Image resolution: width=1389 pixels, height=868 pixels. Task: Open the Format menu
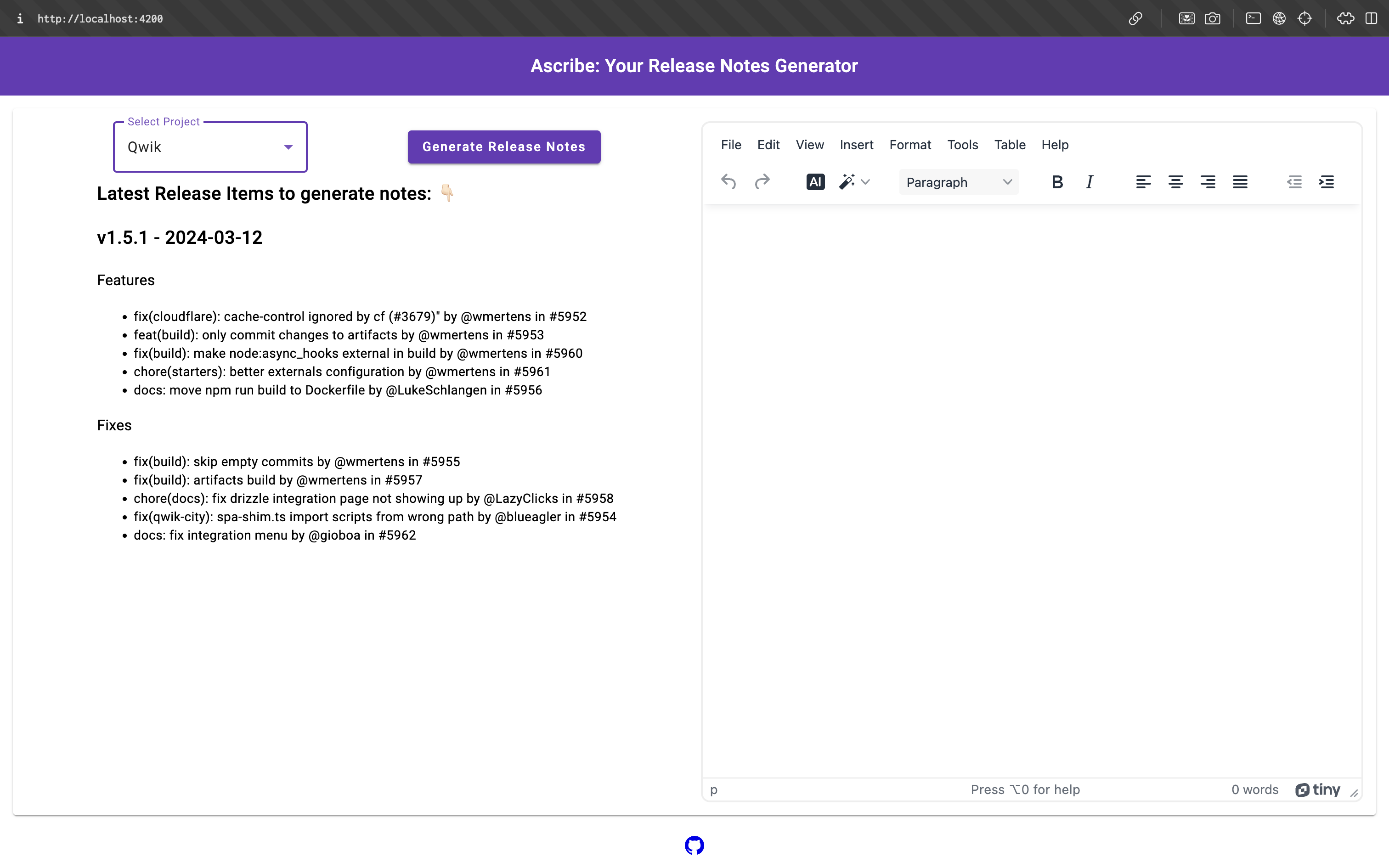point(910,145)
